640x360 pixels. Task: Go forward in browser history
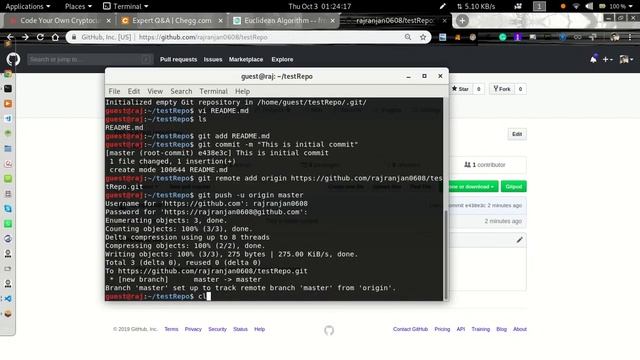(x=25, y=37)
